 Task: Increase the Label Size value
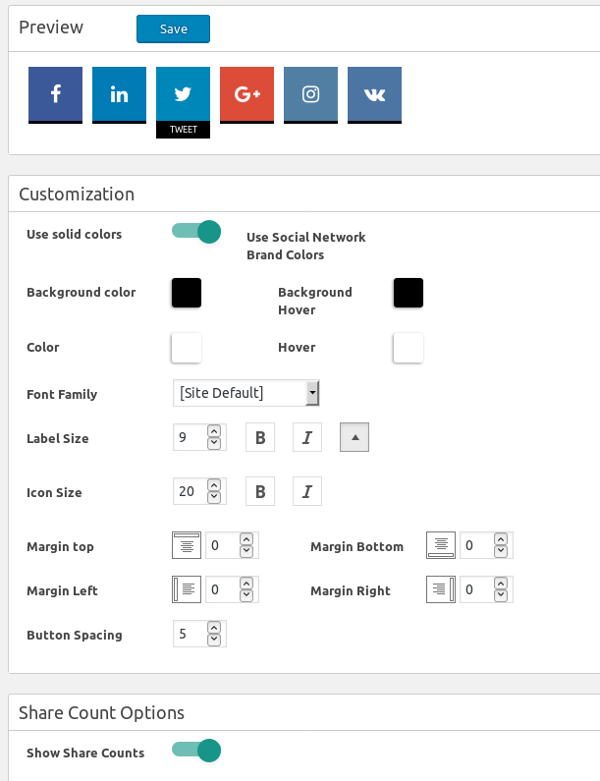tap(214, 431)
